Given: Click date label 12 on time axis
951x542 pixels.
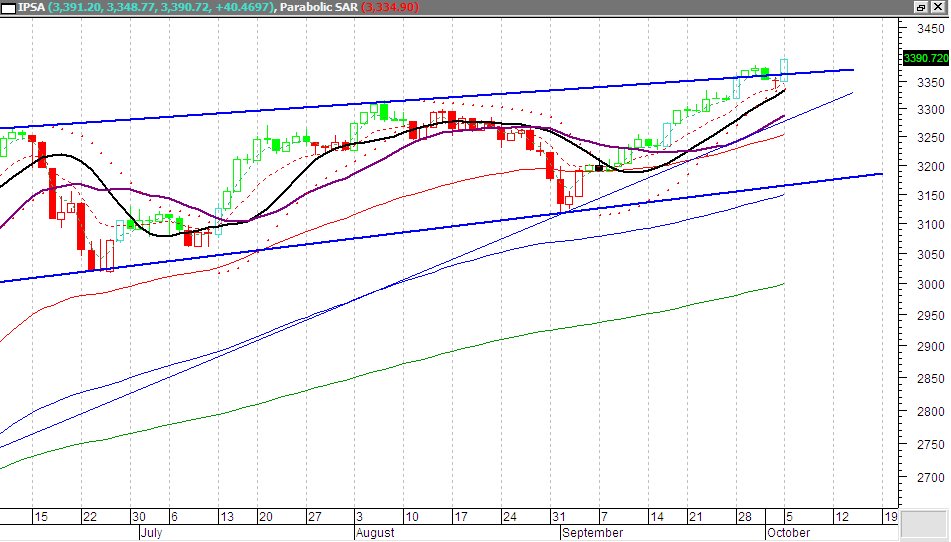Looking at the screenshot, I should pos(842,517).
